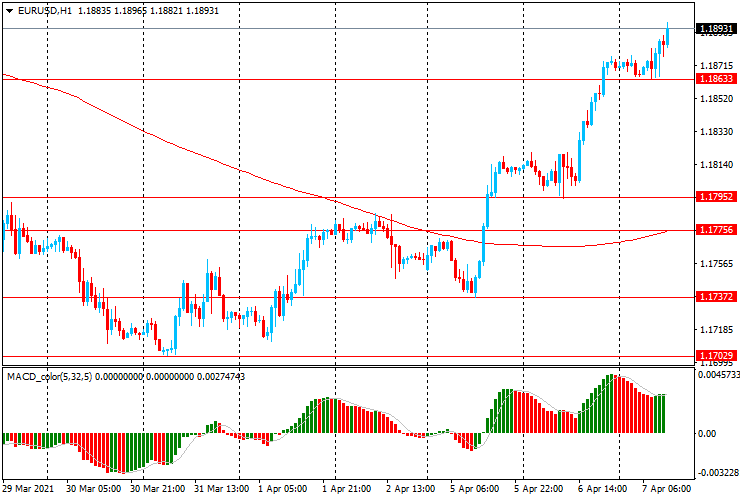Click the 30 Mar 21:00 time label

[158, 489]
